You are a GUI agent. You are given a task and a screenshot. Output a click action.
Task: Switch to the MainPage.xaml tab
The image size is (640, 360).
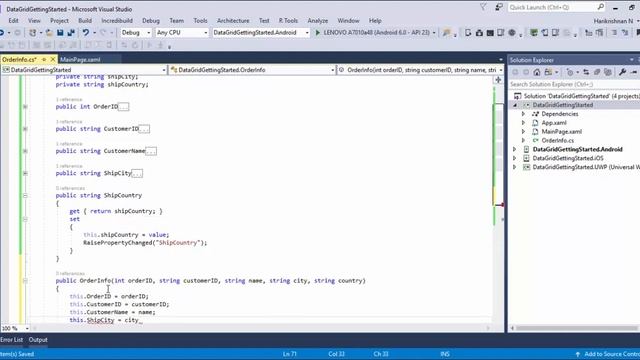pos(80,60)
